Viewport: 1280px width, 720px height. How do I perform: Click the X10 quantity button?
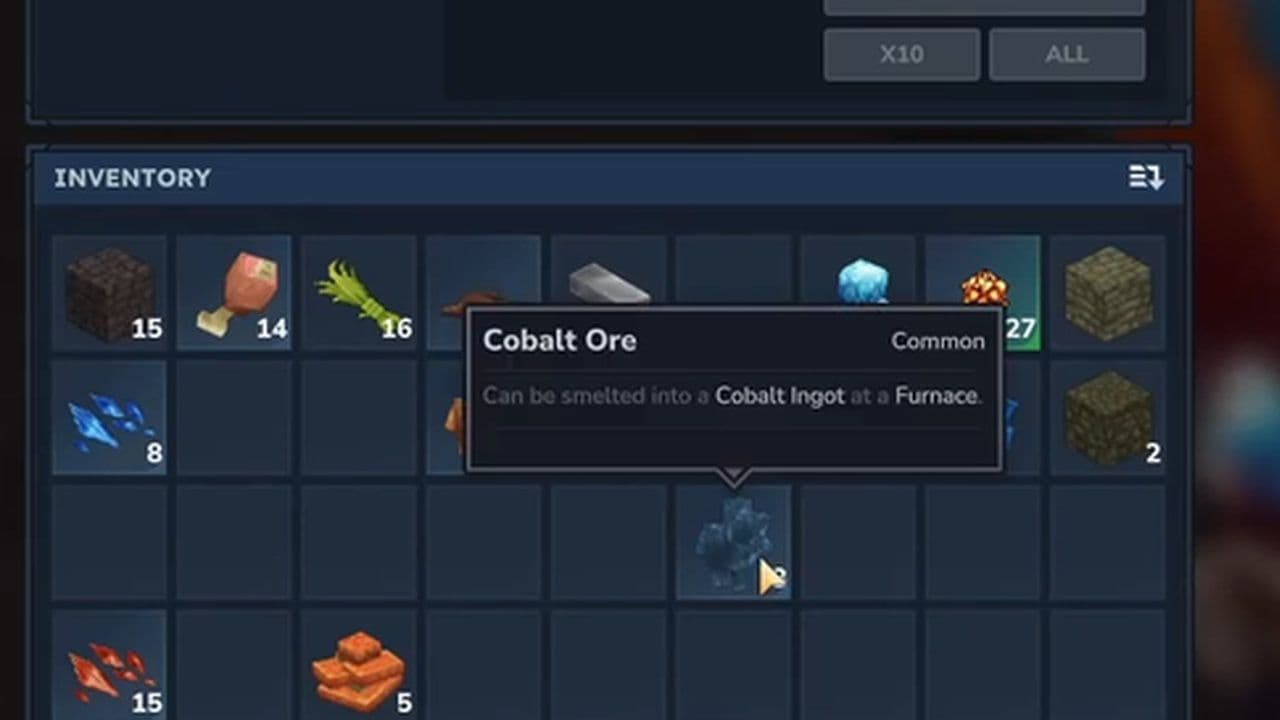(902, 54)
